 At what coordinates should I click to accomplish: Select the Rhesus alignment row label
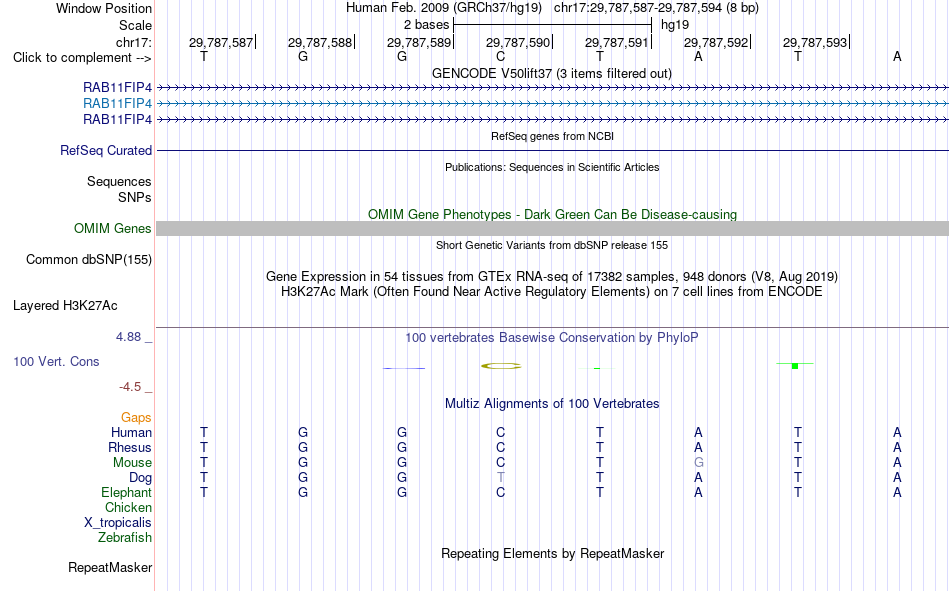point(130,447)
